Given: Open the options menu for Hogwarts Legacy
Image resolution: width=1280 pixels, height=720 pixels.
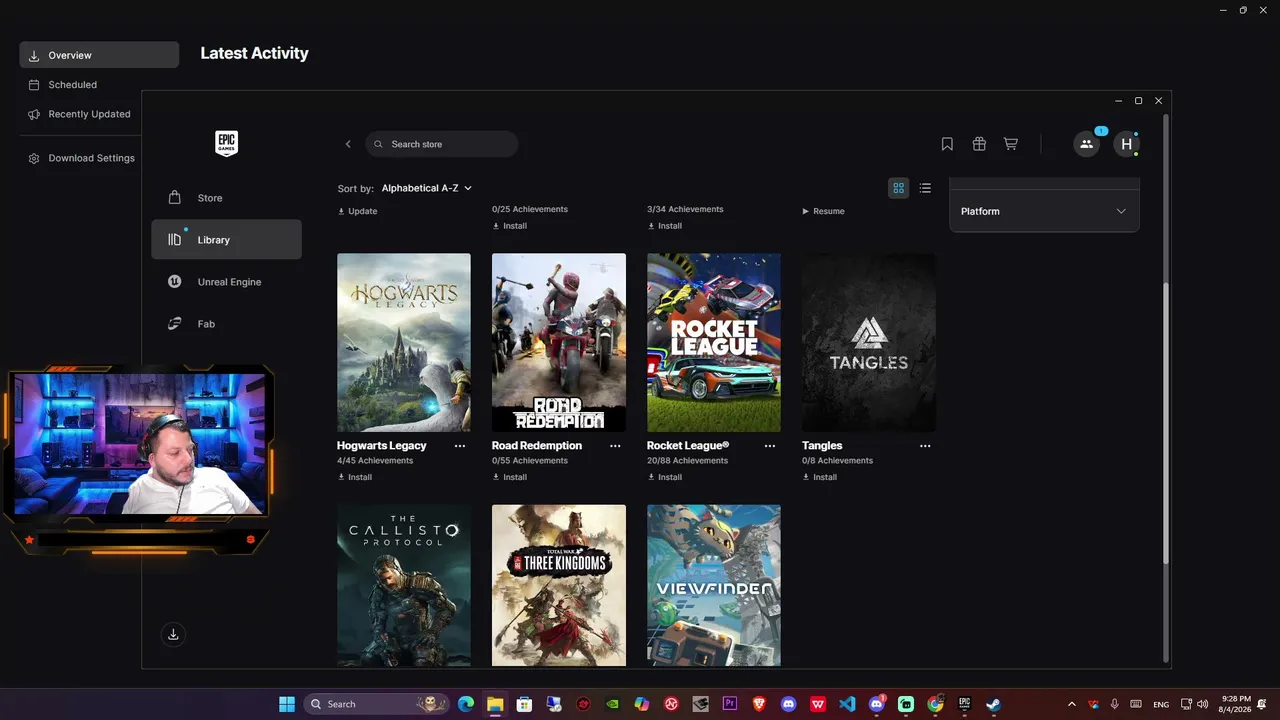Looking at the screenshot, I should (x=460, y=446).
